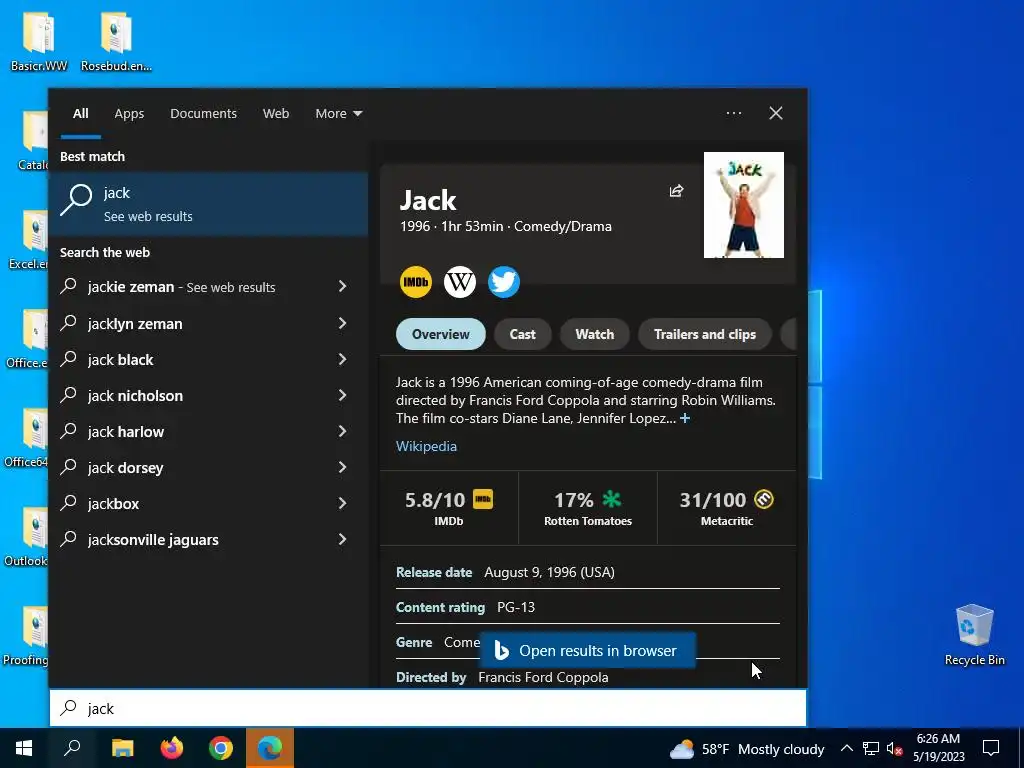Expand the jacklyn zeman suggestion arrow

pos(342,323)
